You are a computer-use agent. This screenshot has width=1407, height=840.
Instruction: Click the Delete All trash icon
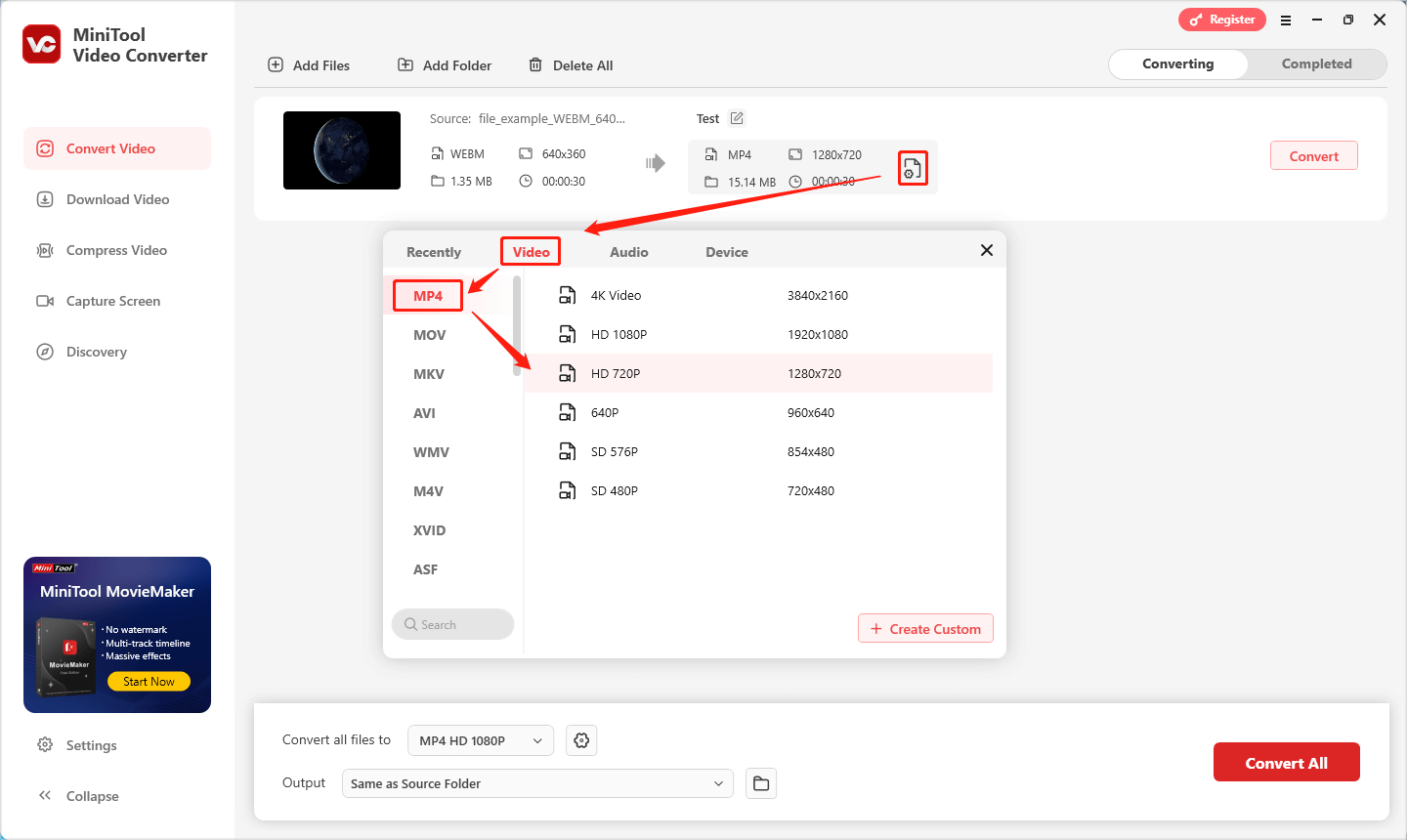point(535,64)
